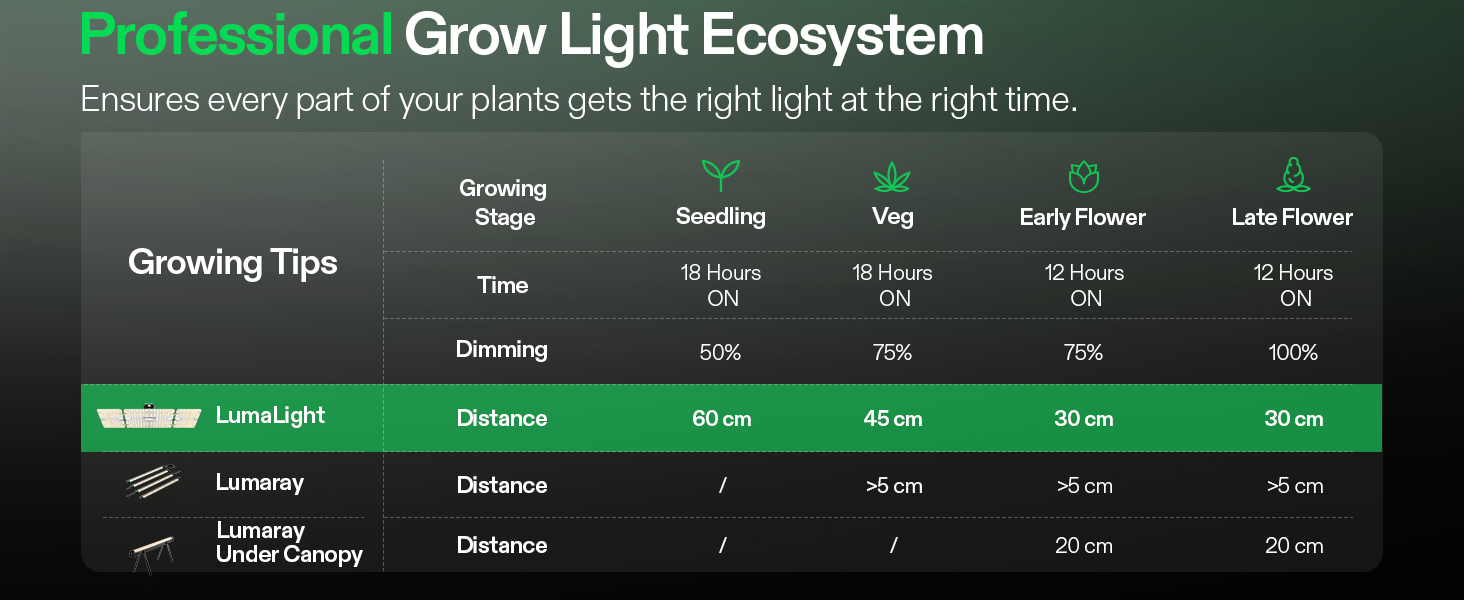1464x600 pixels.
Task: Click the 45 cm Veg distance cell
Action: click(x=892, y=419)
